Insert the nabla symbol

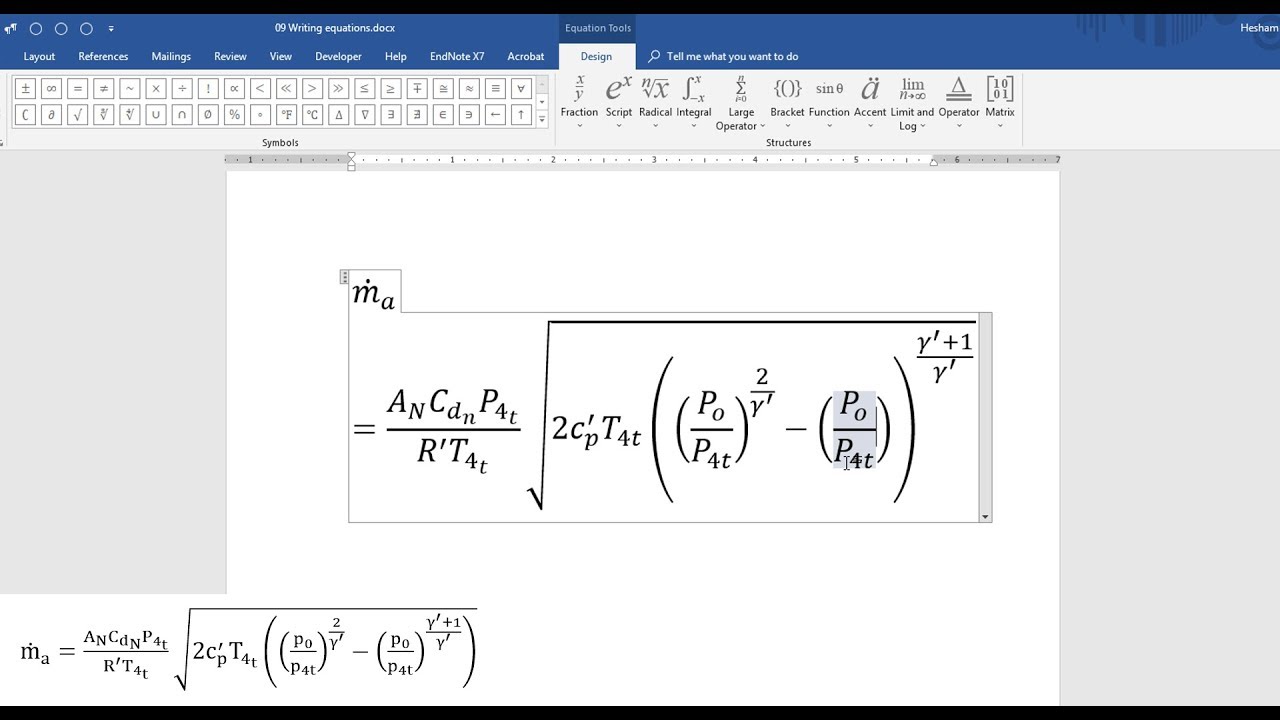(x=364, y=114)
